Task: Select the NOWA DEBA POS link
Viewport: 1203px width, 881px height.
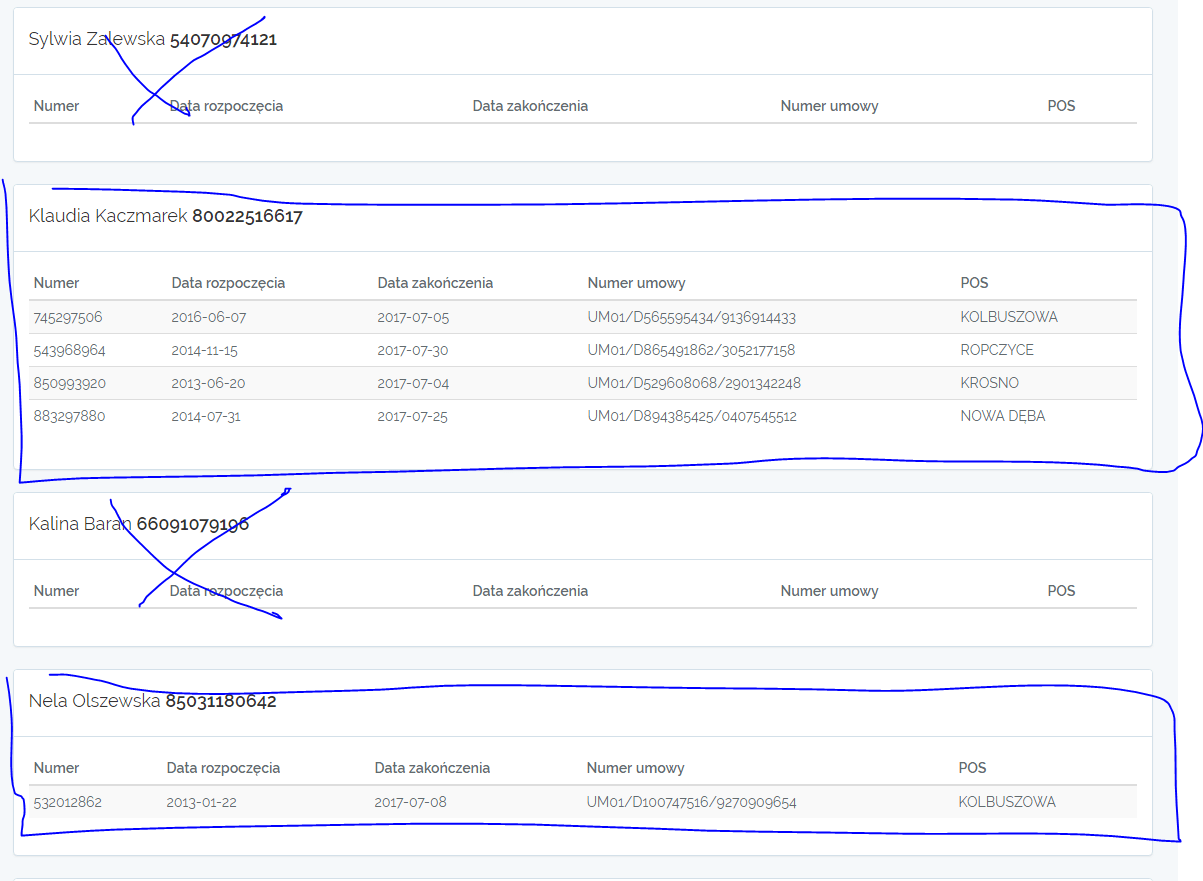Action: (1003, 416)
